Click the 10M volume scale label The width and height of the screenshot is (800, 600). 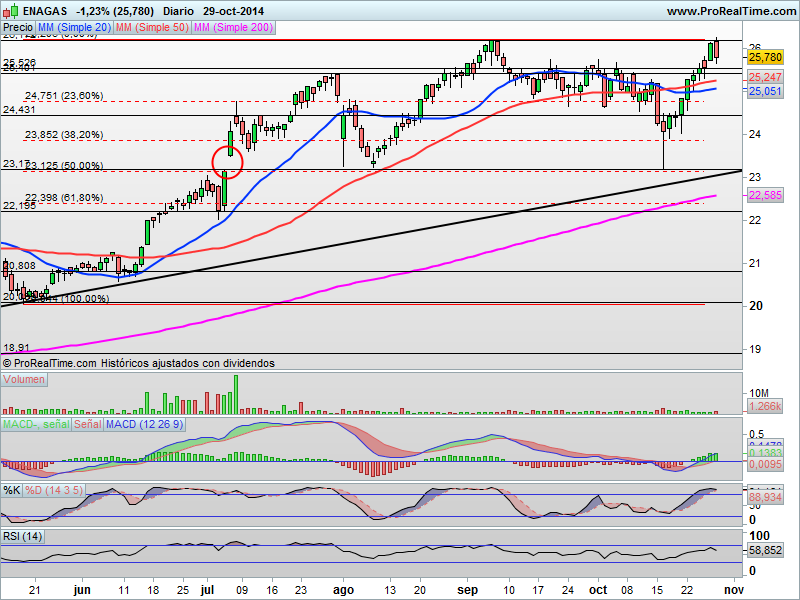click(x=759, y=393)
